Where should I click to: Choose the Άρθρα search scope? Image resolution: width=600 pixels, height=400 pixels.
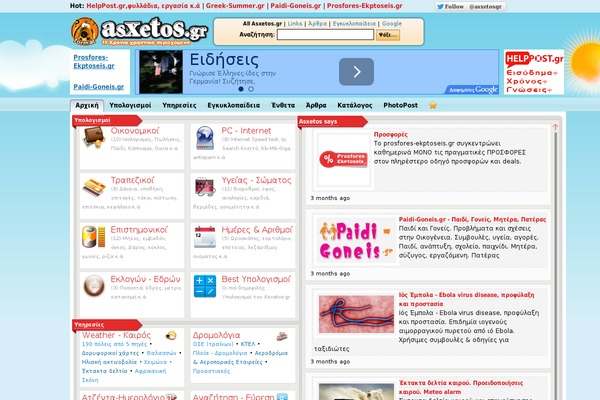pos(318,24)
